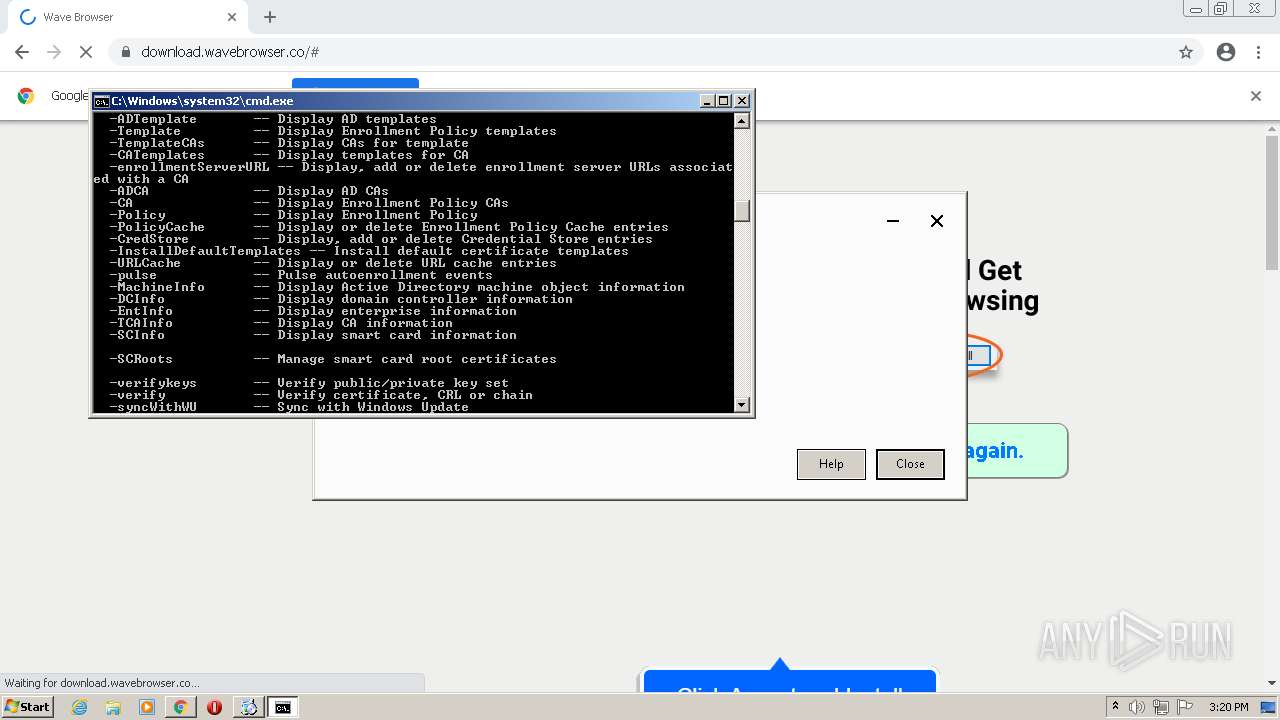Click the '-MachineInfo' line in cmd
The height and width of the screenshot is (720, 1280).
coord(397,287)
